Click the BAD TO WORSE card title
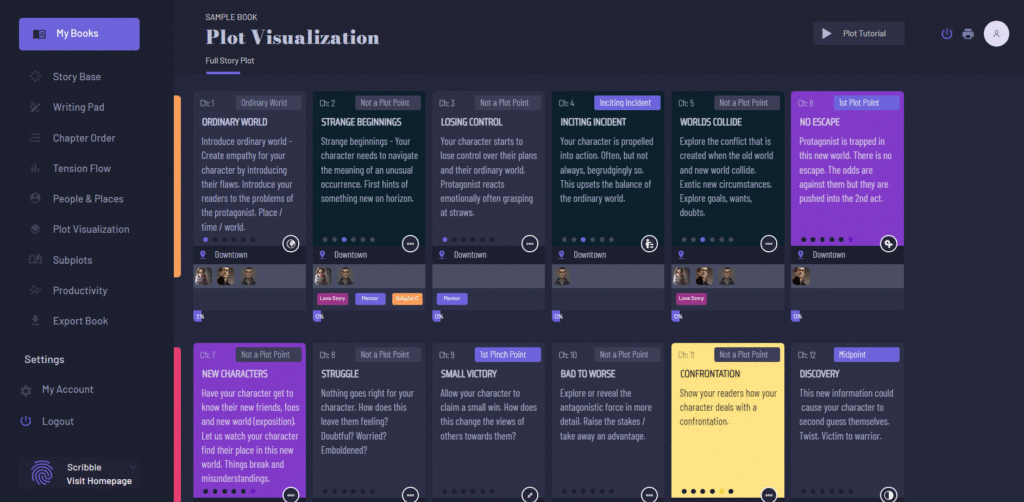 [590, 374]
